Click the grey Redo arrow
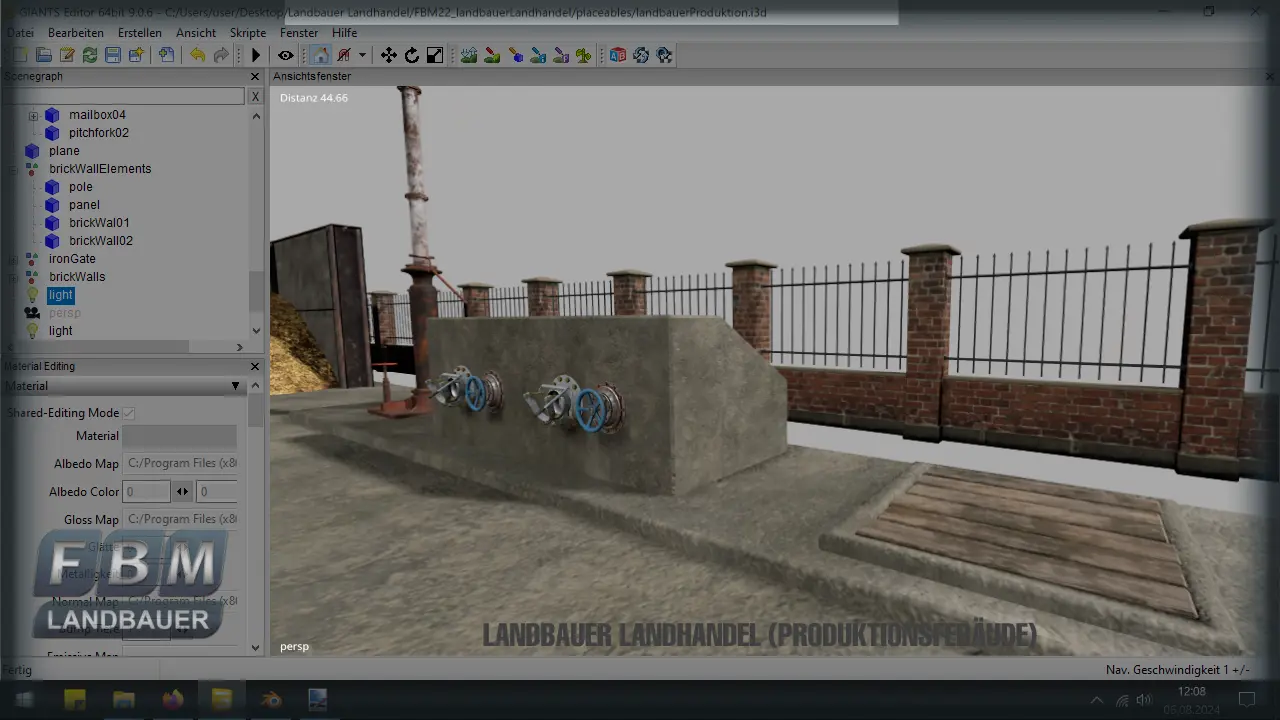1280x720 pixels. point(221,55)
